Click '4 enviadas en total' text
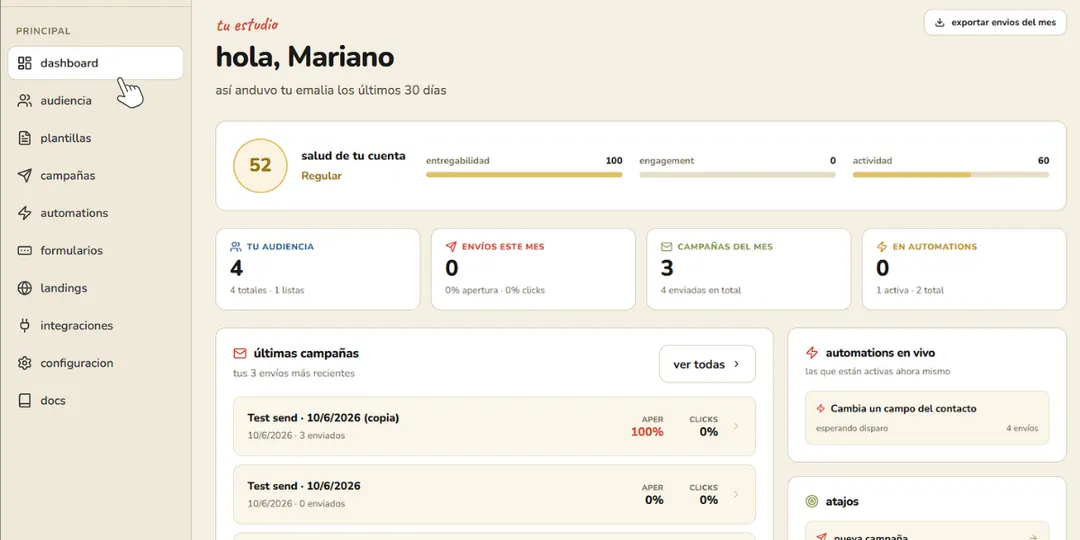Image resolution: width=1080 pixels, height=540 pixels. coord(701,291)
